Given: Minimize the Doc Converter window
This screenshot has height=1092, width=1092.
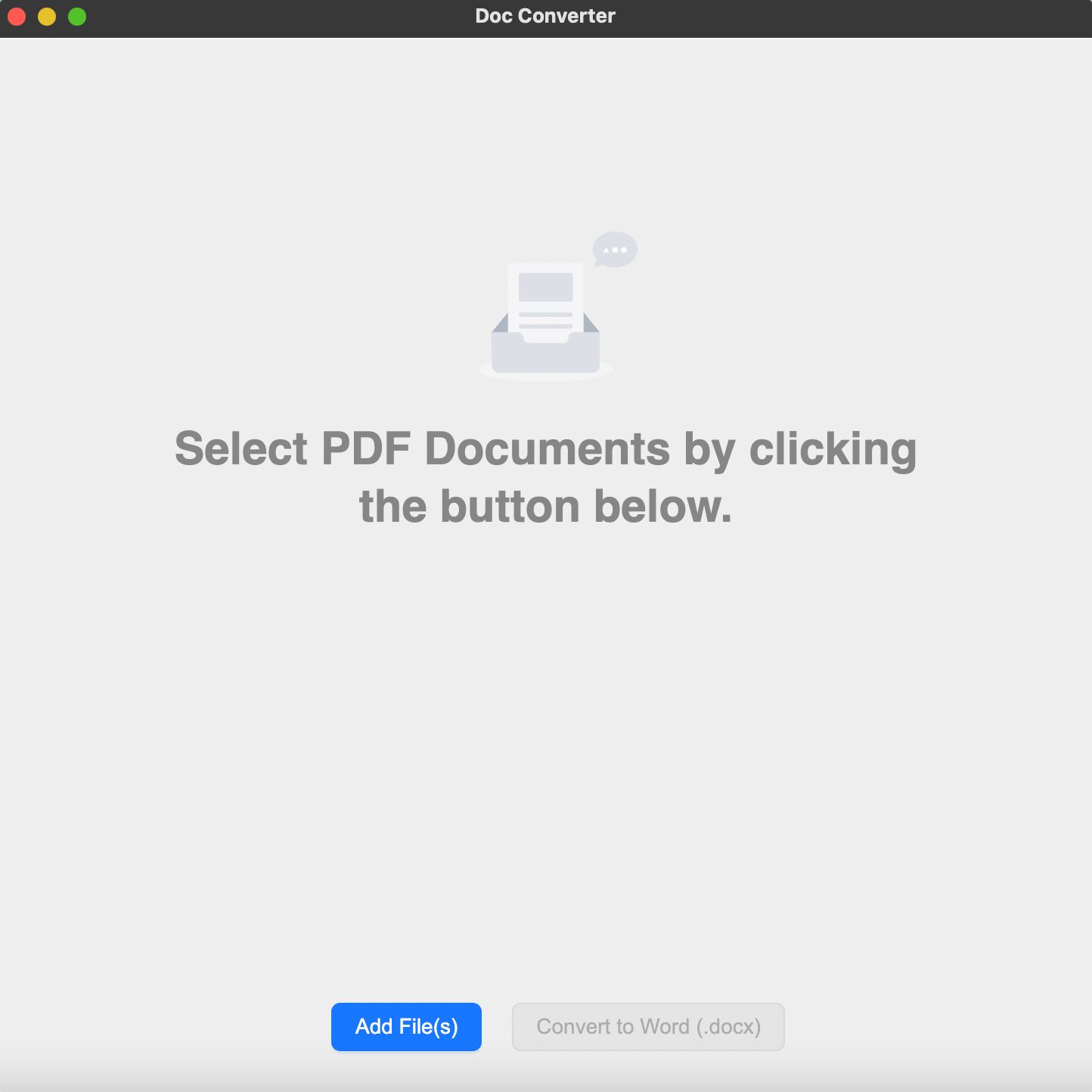Looking at the screenshot, I should 47,16.
